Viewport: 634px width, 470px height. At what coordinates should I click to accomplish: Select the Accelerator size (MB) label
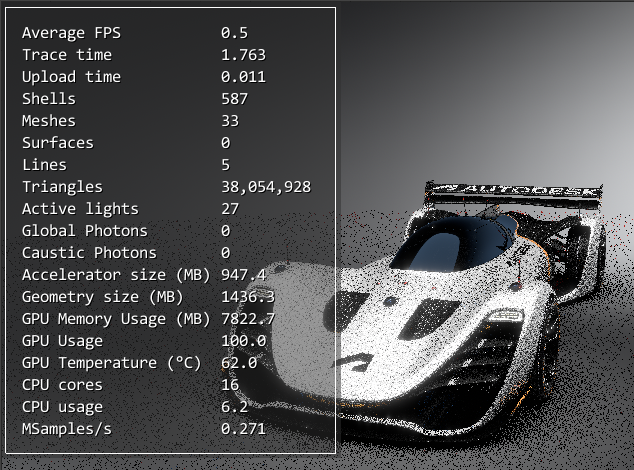tap(116, 275)
